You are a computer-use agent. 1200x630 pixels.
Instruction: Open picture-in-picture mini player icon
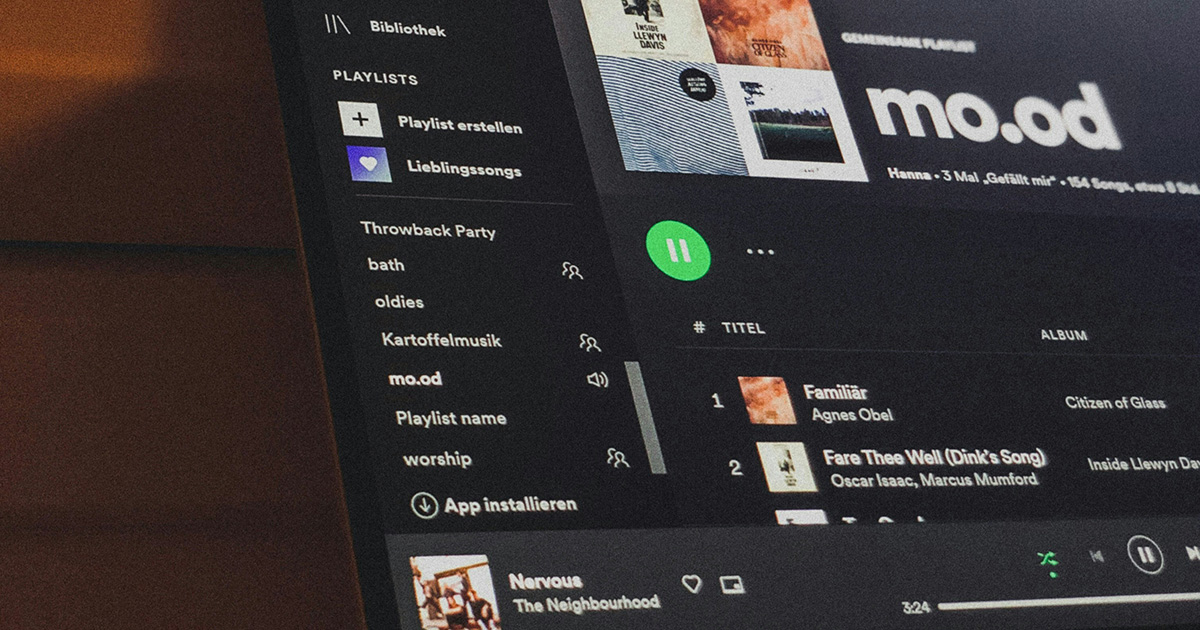point(732,585)
